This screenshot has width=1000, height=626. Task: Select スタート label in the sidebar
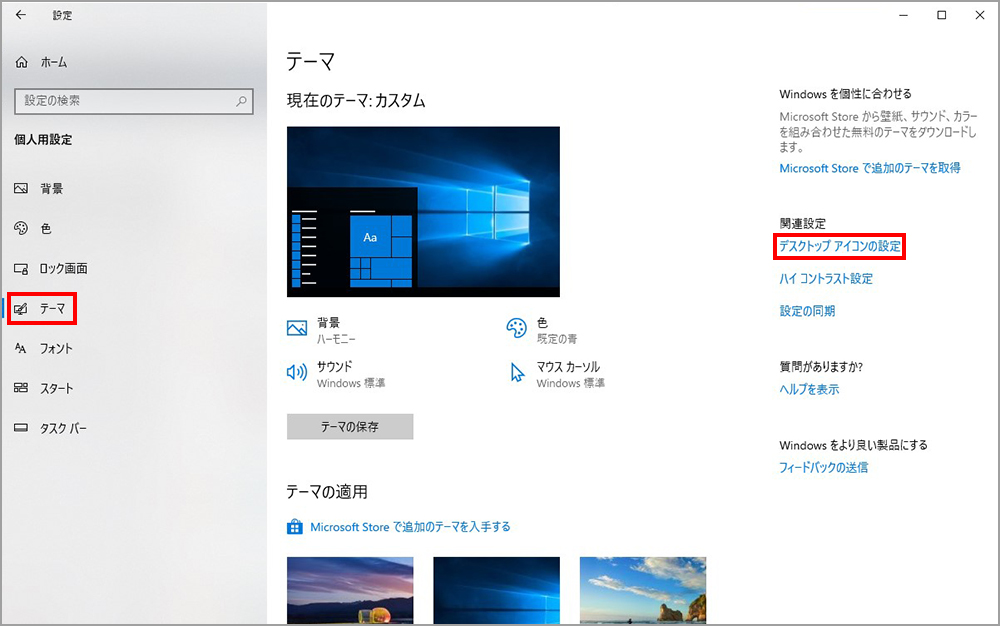coord(57,388)
